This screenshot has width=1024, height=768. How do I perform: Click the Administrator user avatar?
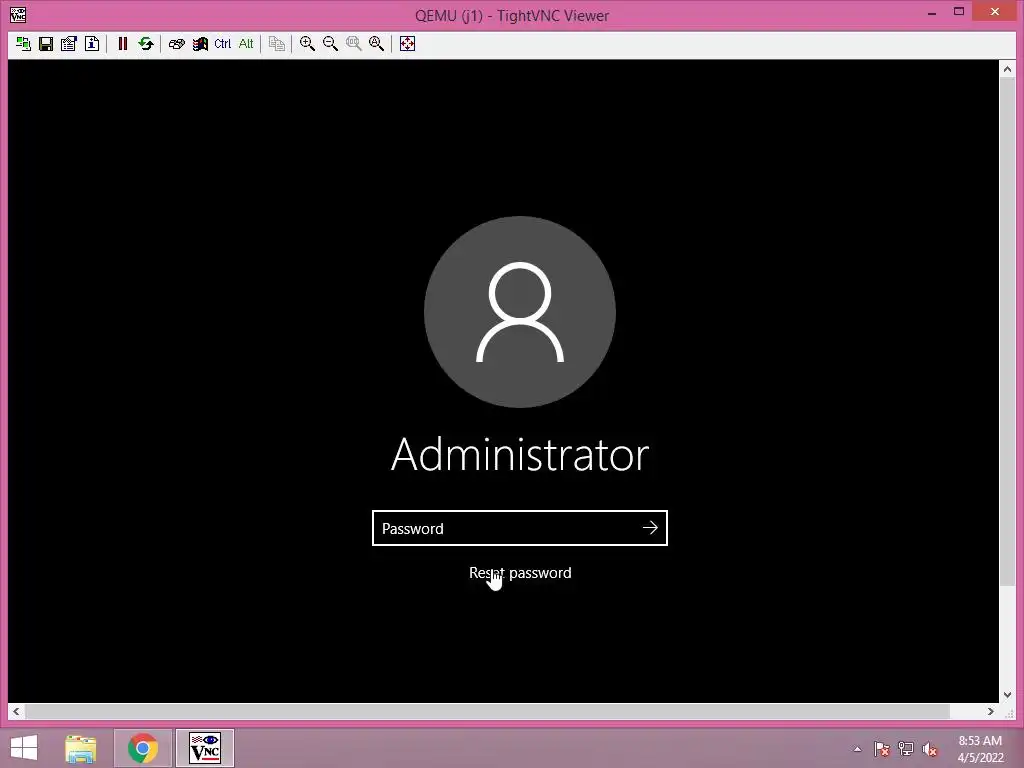(x=520, y=312)
